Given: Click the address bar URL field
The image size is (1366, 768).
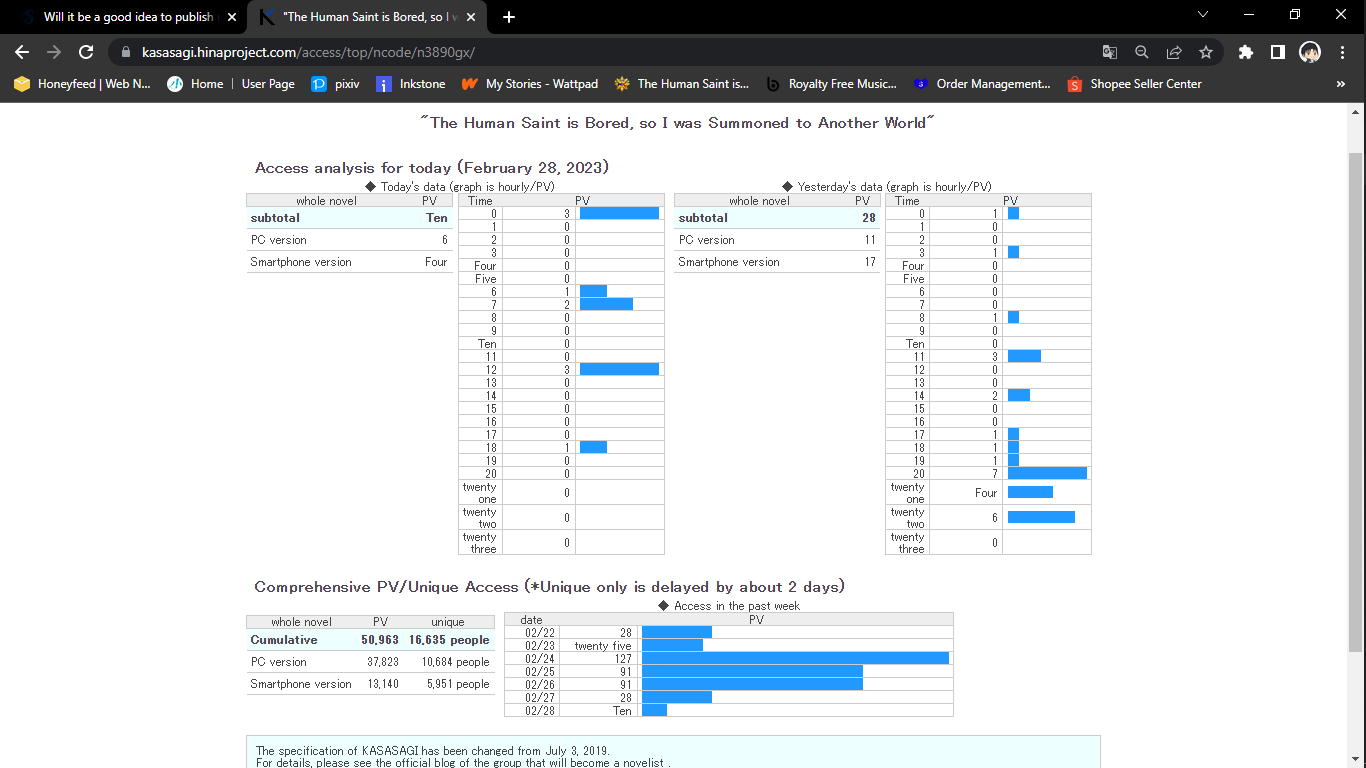Looking at the screenshot, I should click(x=600, y=52).
